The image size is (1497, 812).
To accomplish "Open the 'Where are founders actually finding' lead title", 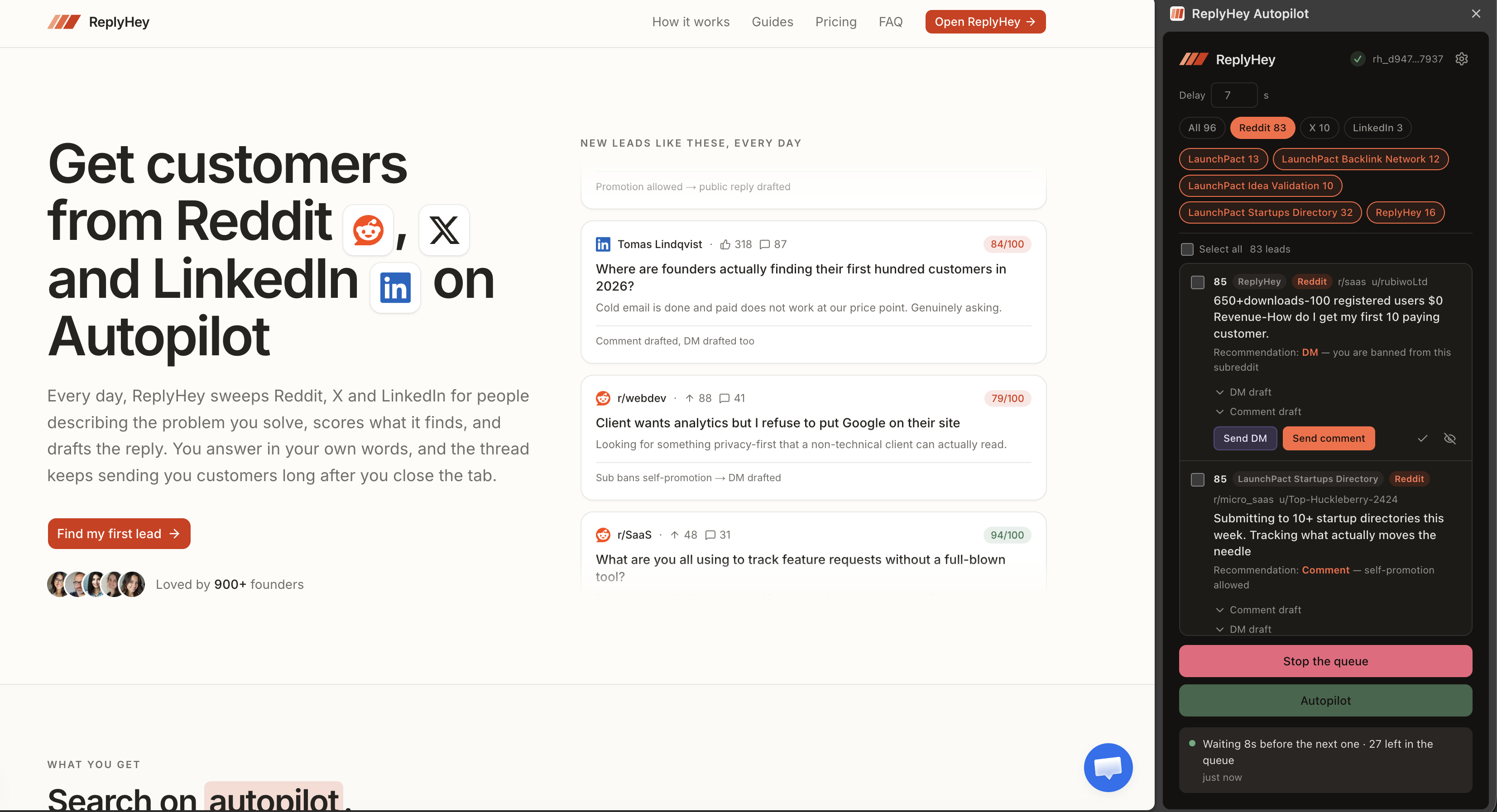I will (801, 277).
